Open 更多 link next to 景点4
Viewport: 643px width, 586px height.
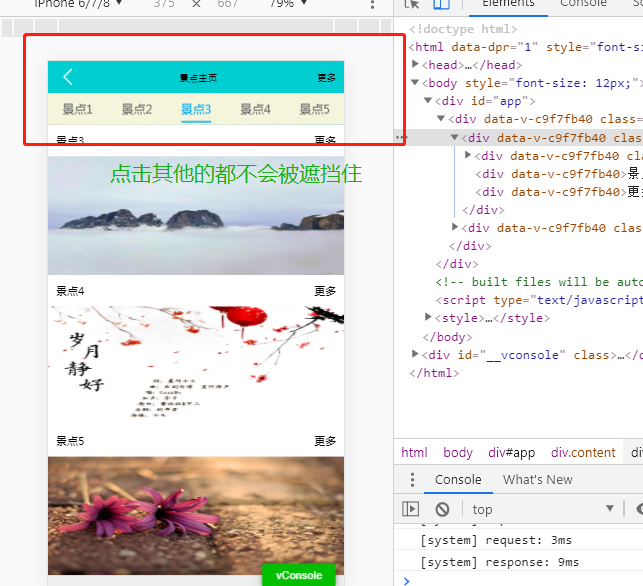(x=325, y=291)
